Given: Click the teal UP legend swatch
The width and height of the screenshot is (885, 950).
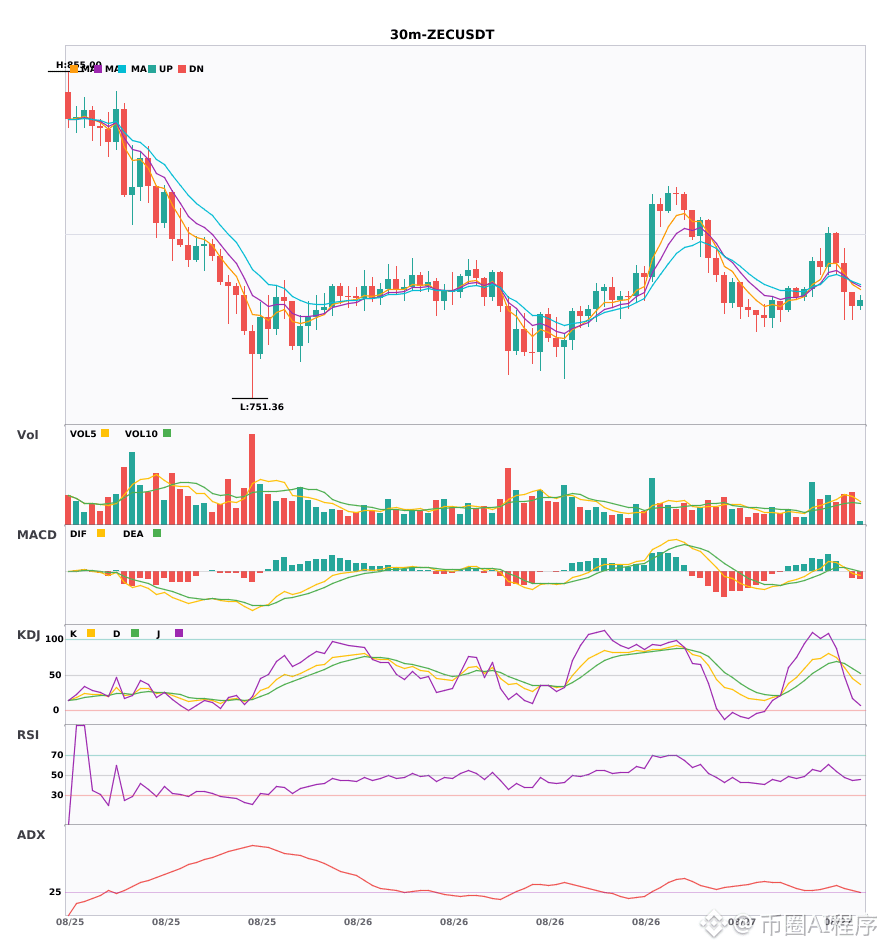Looking at the screenshot, I should click(x=151, y=69).
